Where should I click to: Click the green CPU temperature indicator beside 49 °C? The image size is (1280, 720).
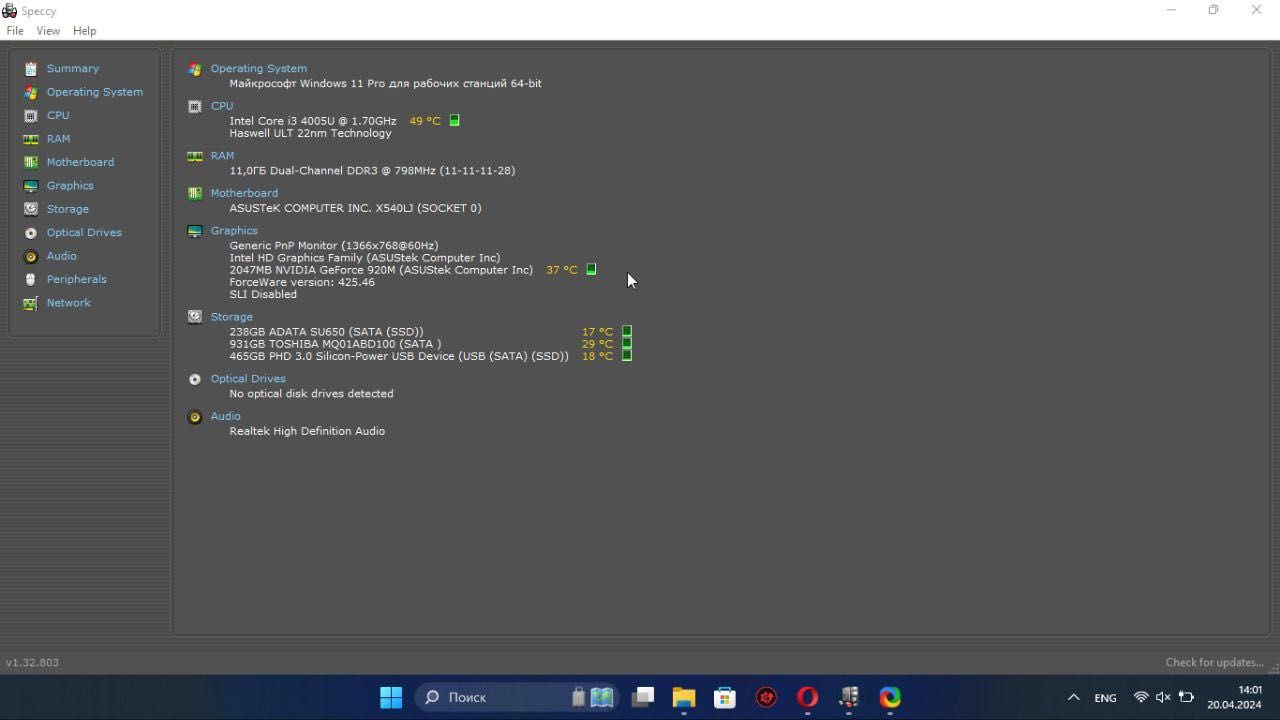(454, 120)
